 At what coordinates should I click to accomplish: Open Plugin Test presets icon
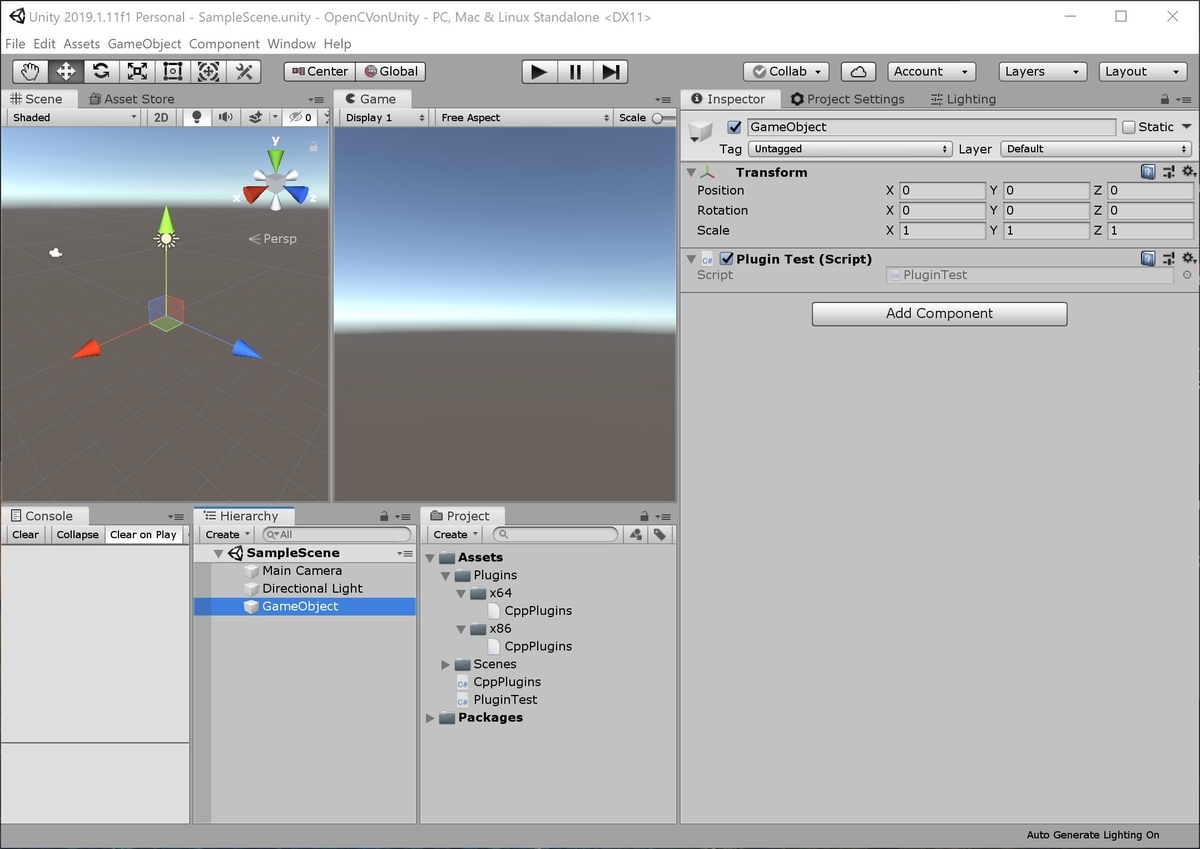1168,258
